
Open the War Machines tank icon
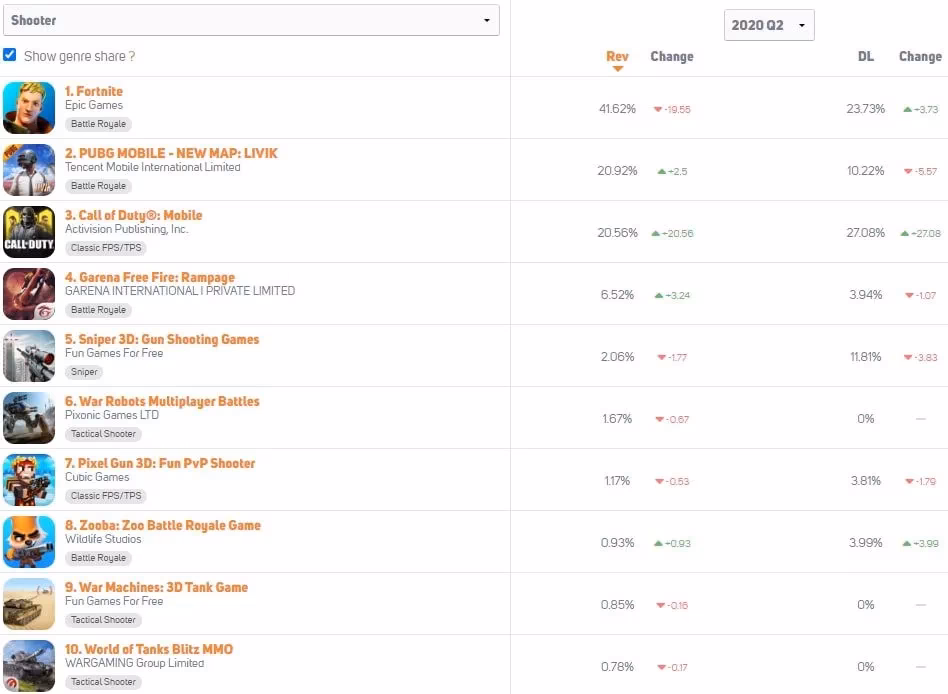(29, 605)
